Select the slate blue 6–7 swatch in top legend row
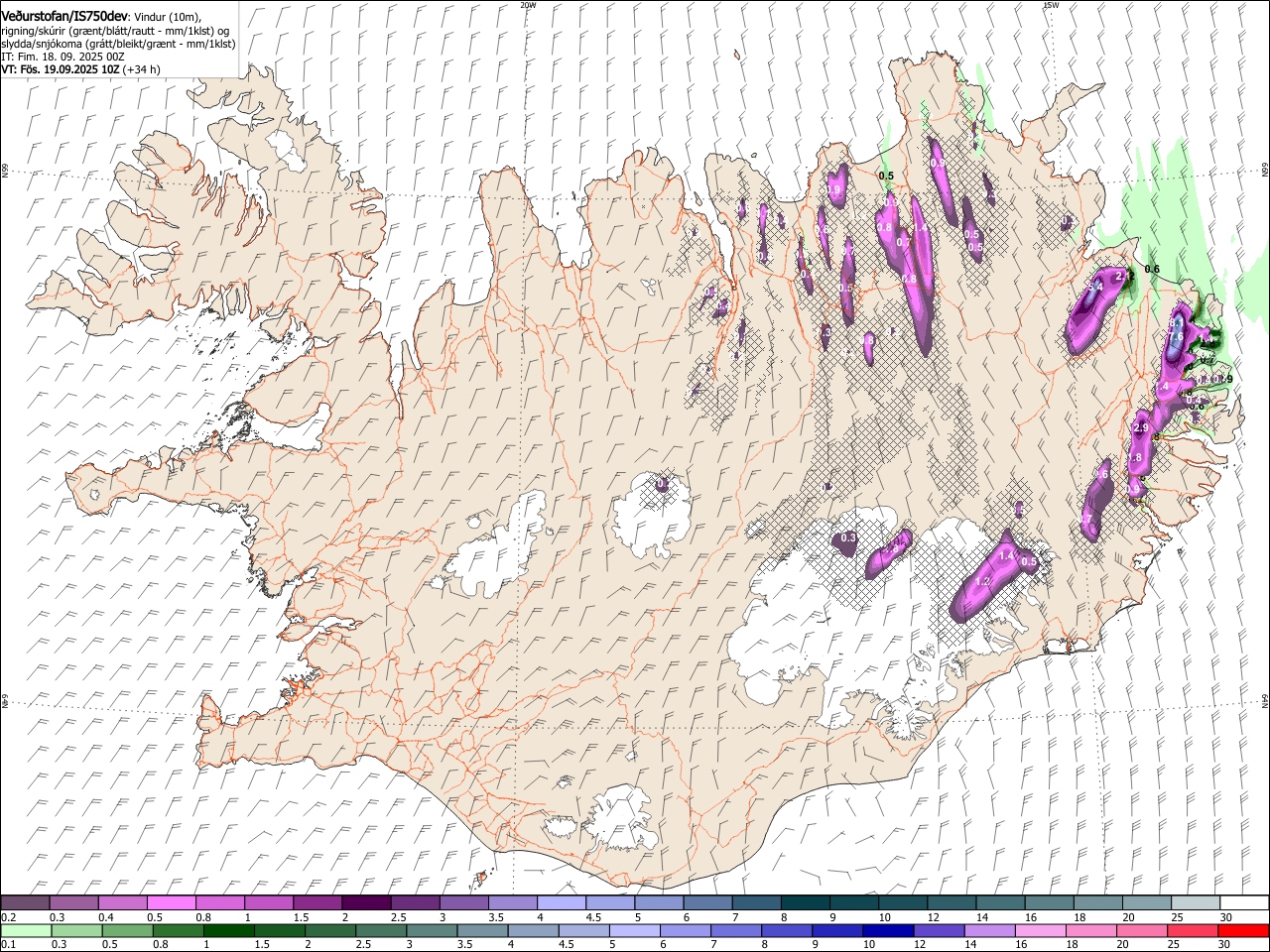 (x=706, y=902)
